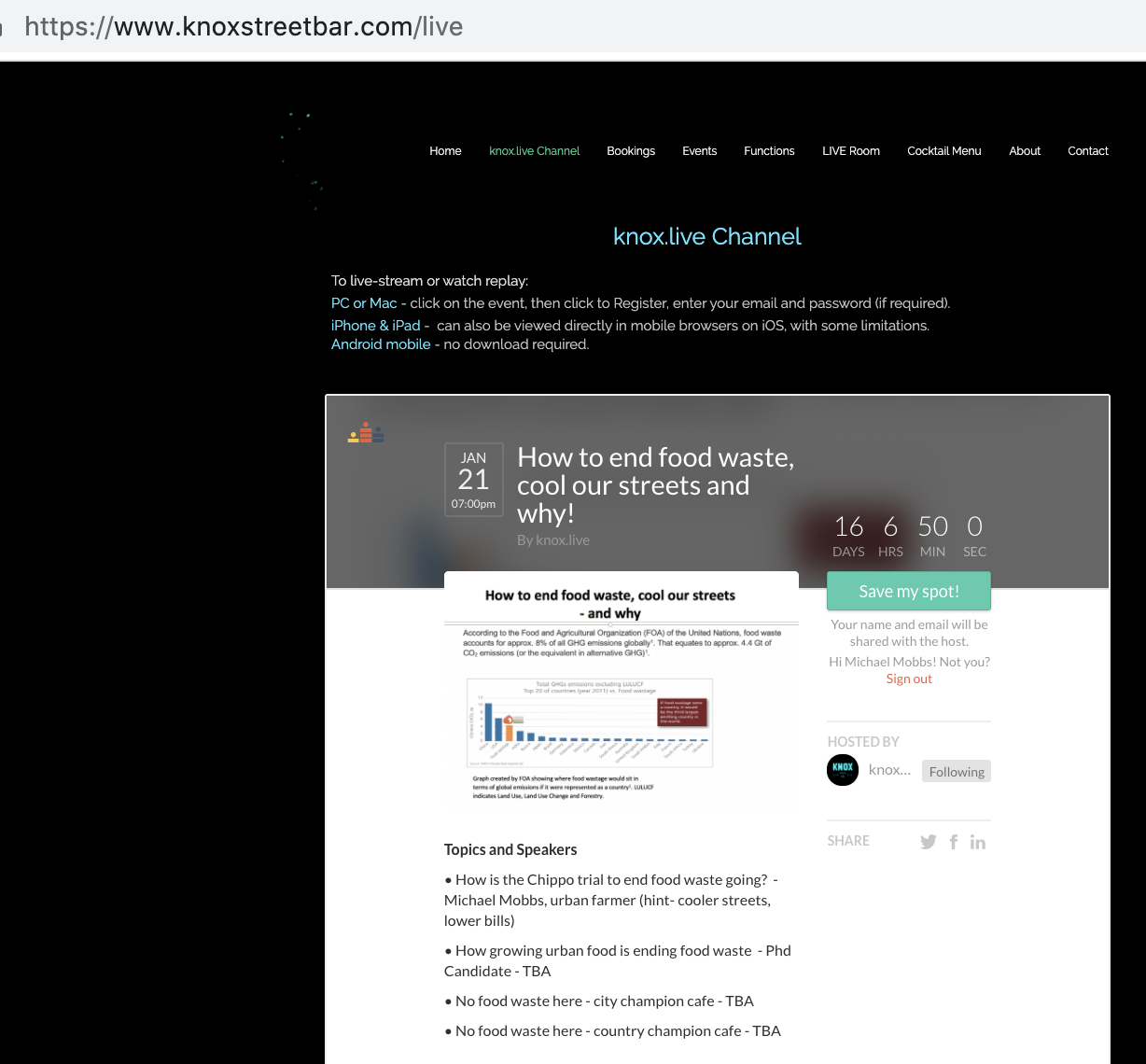This screenshot has width=1146, height=1064.
Task: Open the About page
Action: tap(1025, 151)
